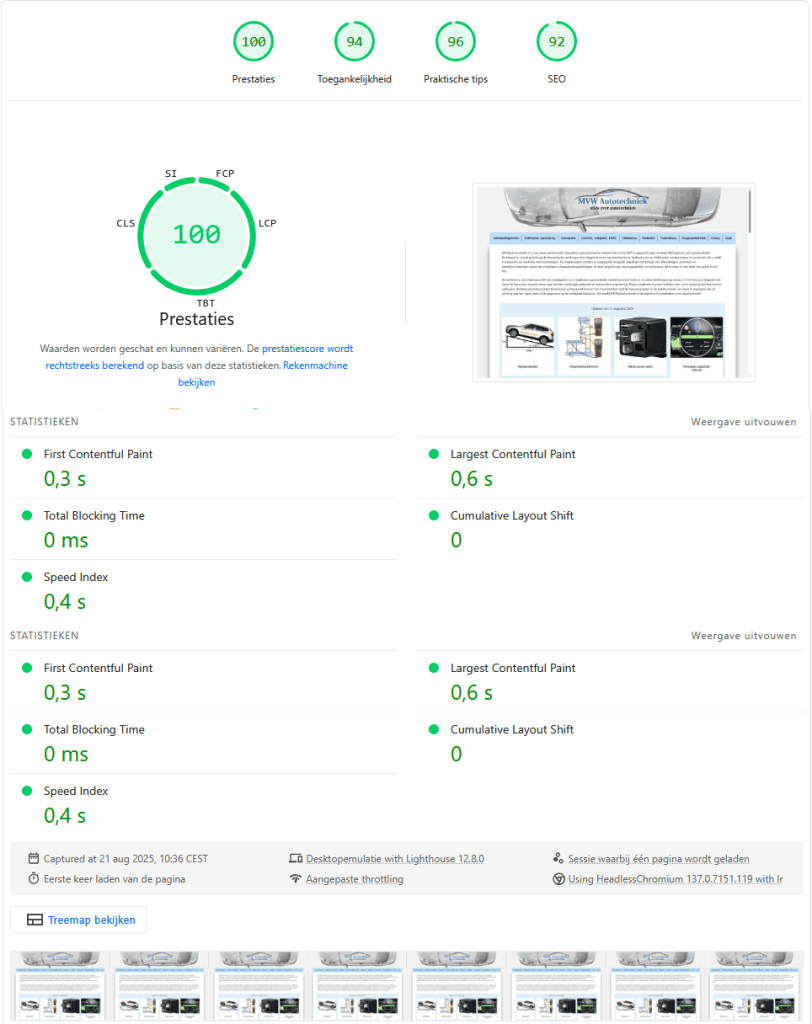Open the 'prestatiescore wordt rechtstreeks berekend' link
The height and width of the screenshot is (1024, 812).
coord(199,357)
